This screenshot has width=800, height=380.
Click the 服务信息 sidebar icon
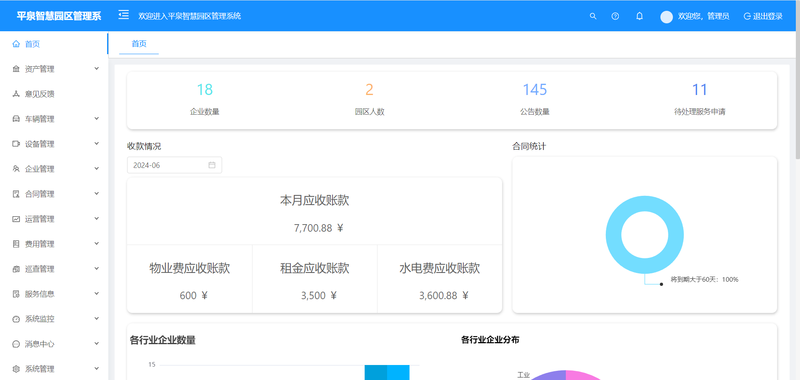point(16,294)
